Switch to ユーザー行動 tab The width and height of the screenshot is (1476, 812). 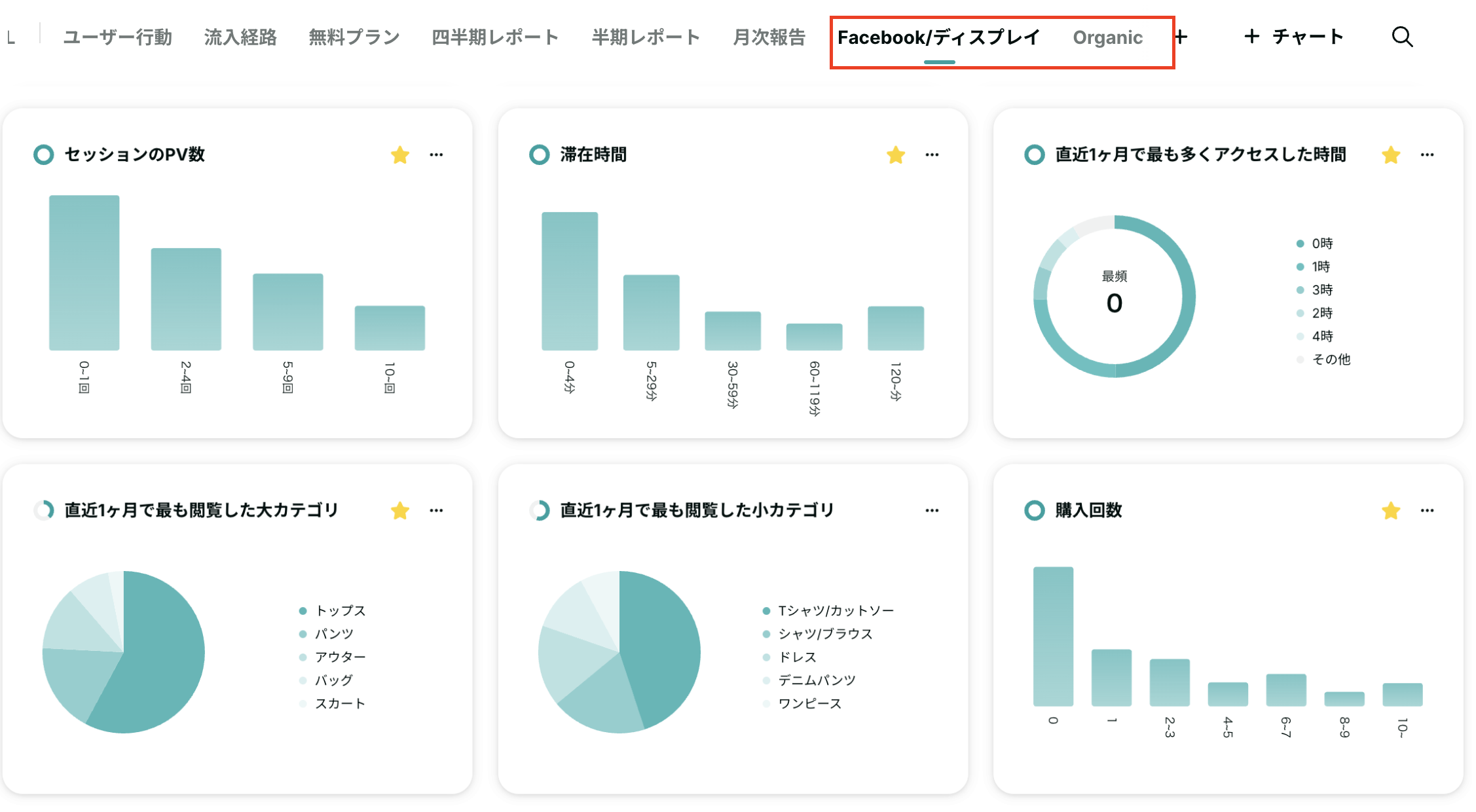(118, 37)
